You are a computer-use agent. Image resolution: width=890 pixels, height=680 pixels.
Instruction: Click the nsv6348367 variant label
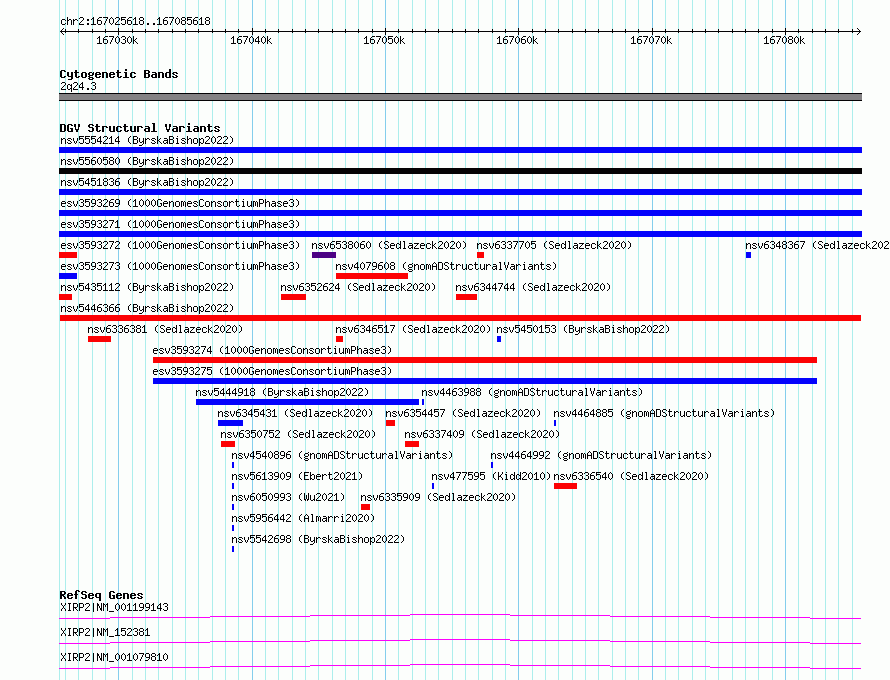coord(817,245)
